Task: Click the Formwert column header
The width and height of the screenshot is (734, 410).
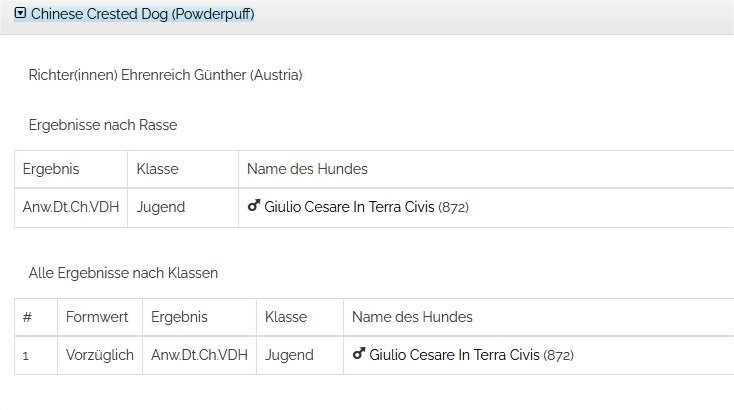Action: click(x=97, y=317)
